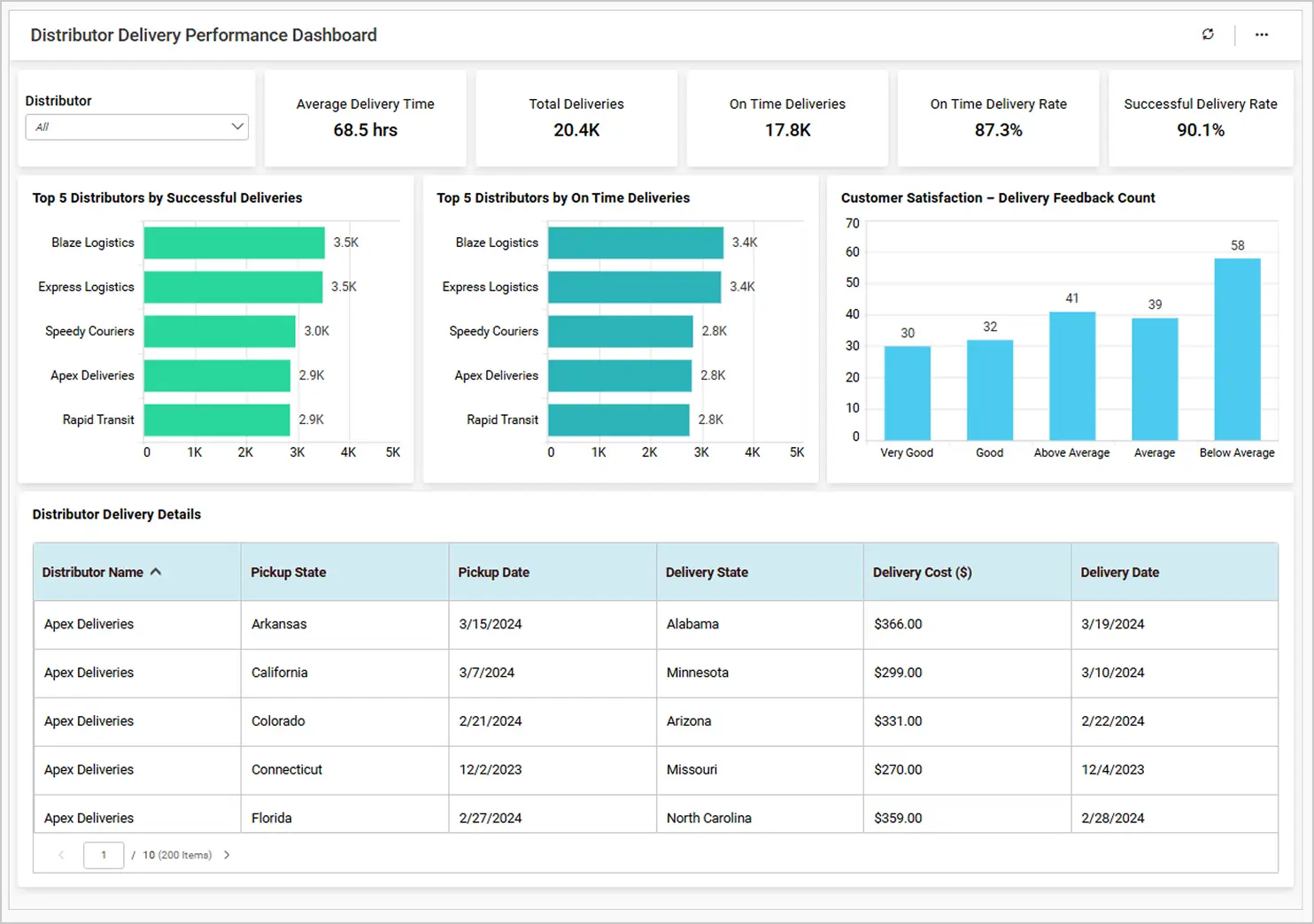
Task: Click the Successful Delivery Rate 90.1%
Action: tap(1201, 130)
